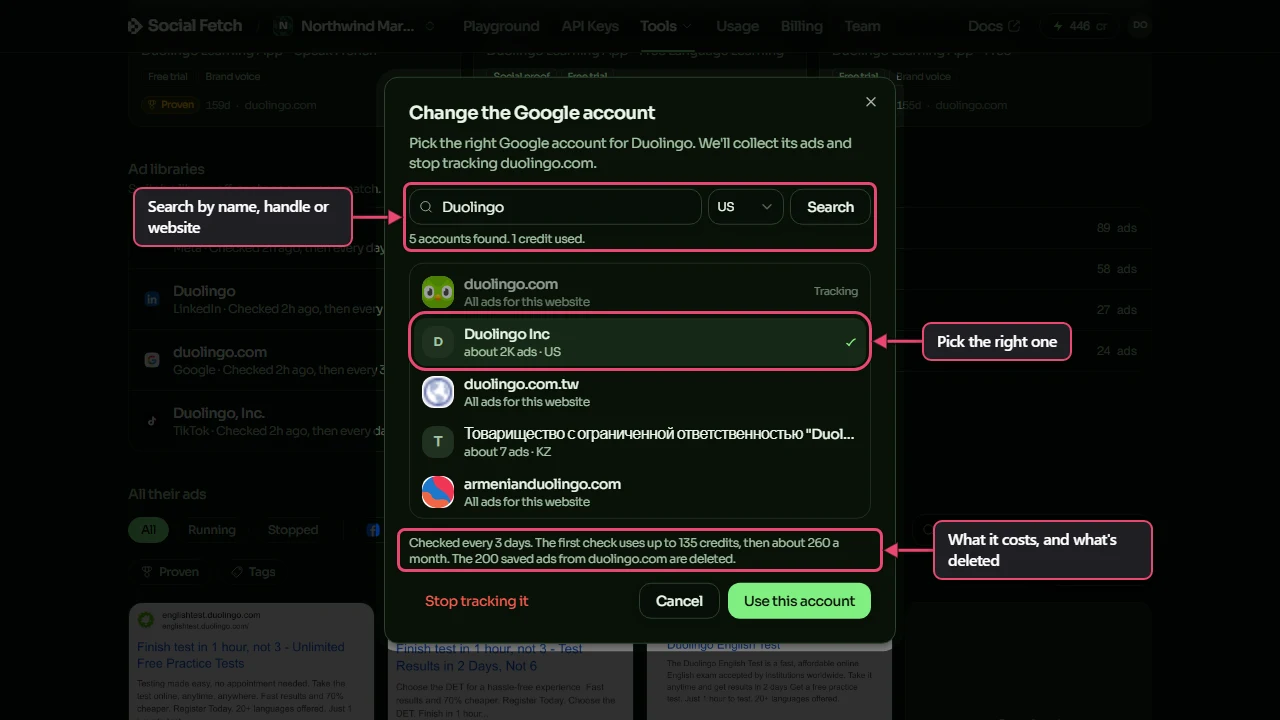Open the US country dropdown
Image resolution: width=1280 pixels, height=720 pixels.
[x=746, y=207]
